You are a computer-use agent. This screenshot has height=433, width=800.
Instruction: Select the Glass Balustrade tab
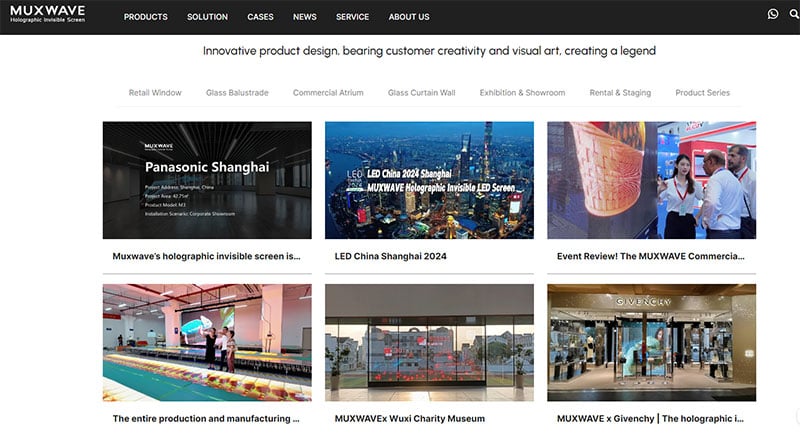click(x=237, y=93)
